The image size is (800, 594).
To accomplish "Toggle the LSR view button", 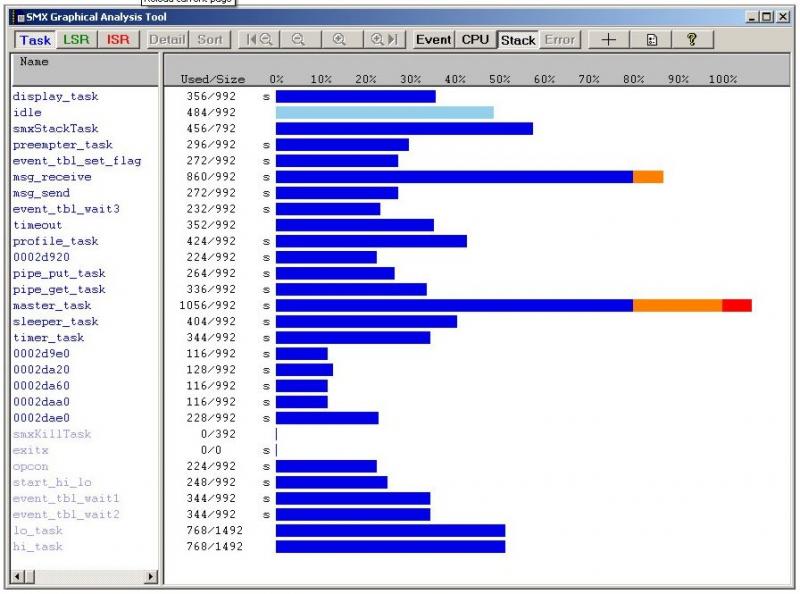I will tap(76, 40).
